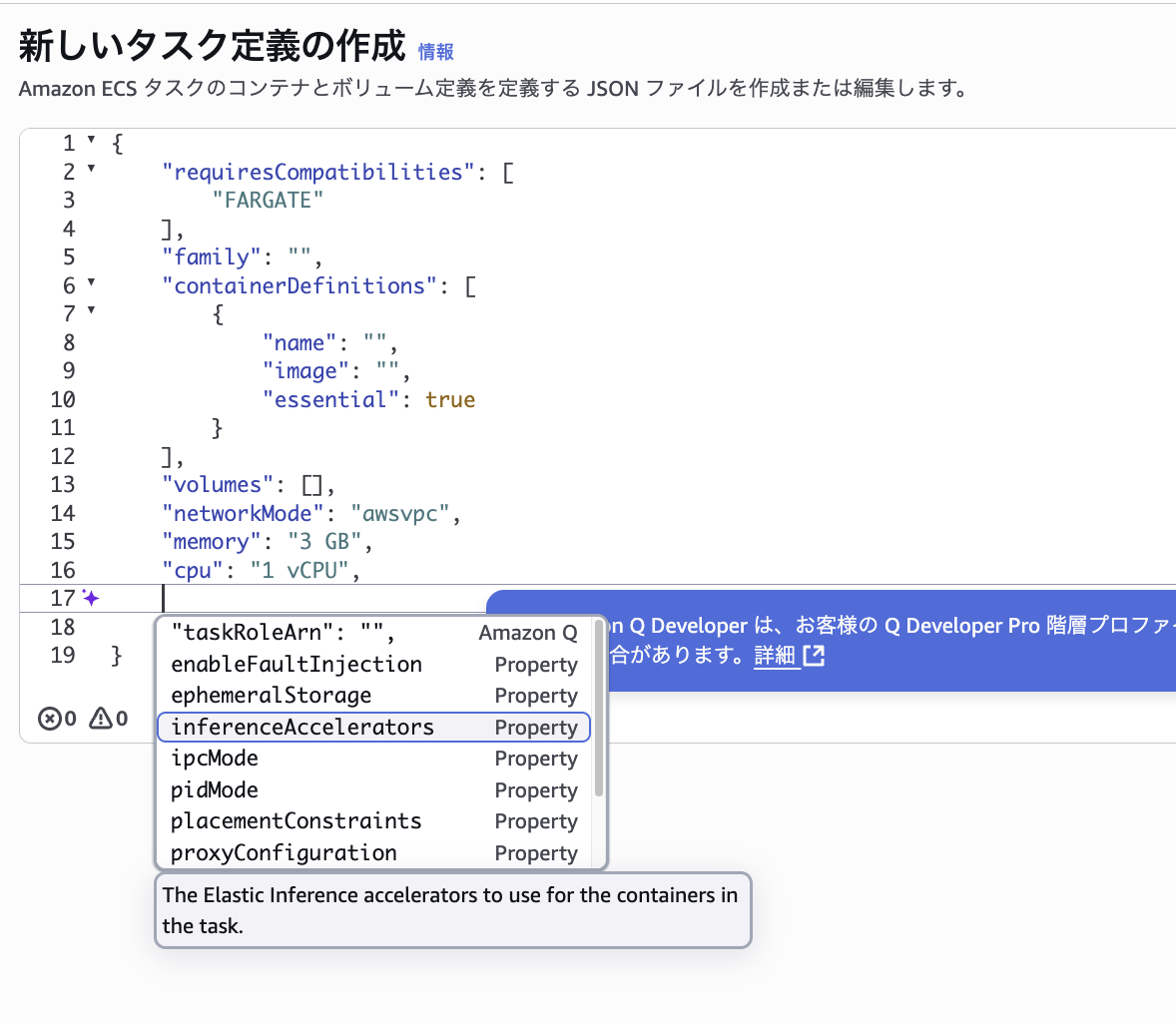
Task: Open the 詳細 link in the Amazon Q banner
Action: [775, 656]
